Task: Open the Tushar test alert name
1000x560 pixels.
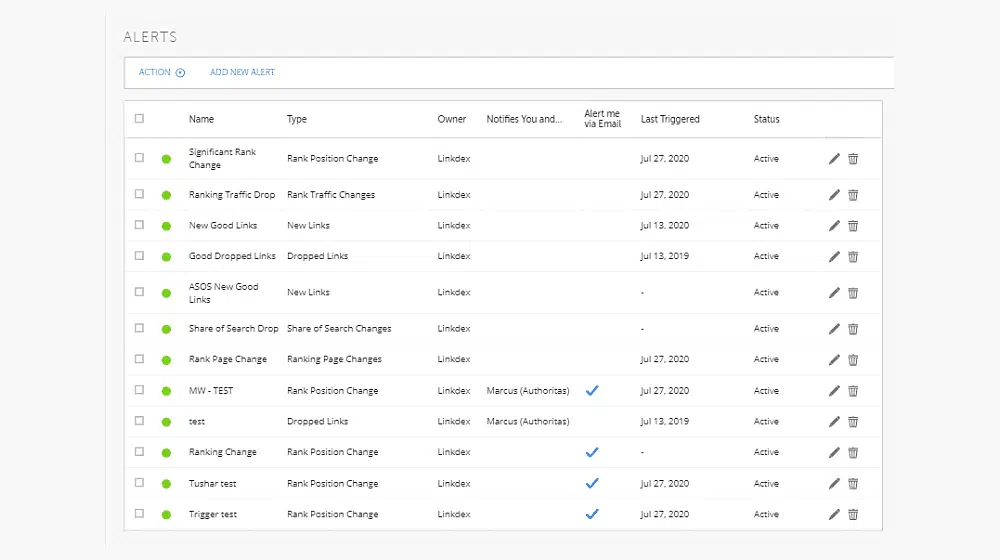Action: point(212,483)
